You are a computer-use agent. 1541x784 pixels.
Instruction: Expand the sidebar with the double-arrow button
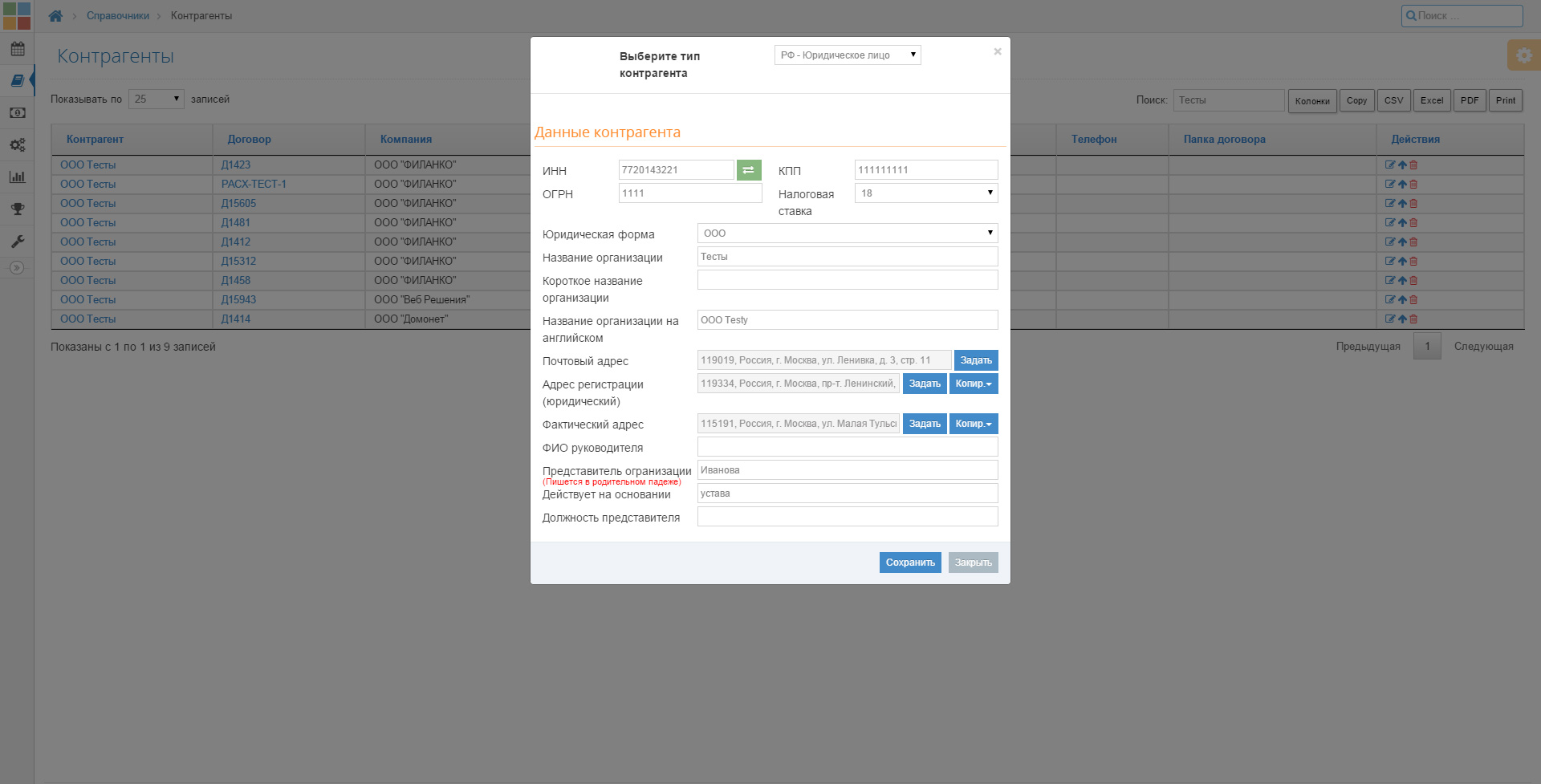click(x=17, y=268)
